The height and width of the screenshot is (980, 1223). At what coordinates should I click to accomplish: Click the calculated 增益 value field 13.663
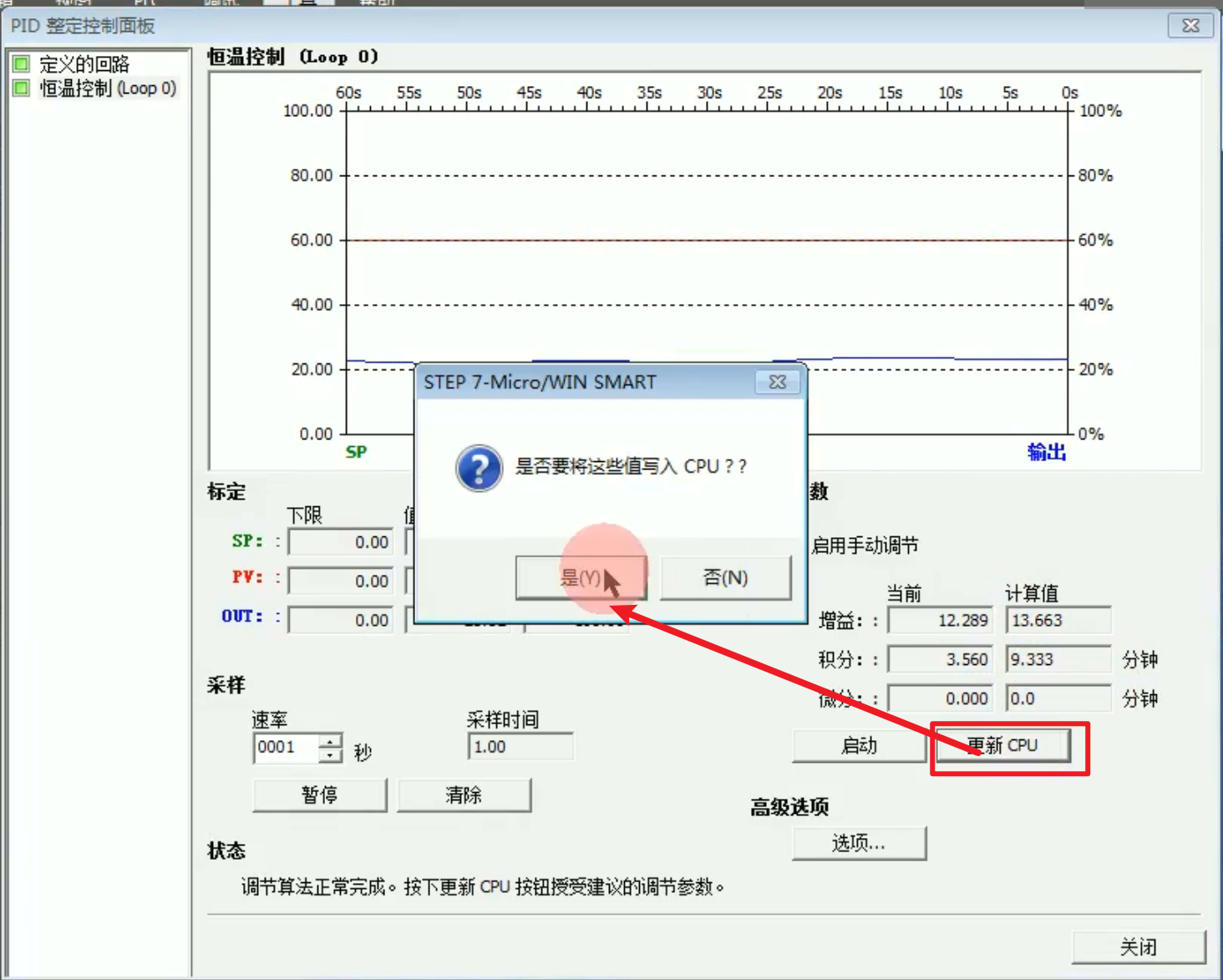(x=1058, y=621)
